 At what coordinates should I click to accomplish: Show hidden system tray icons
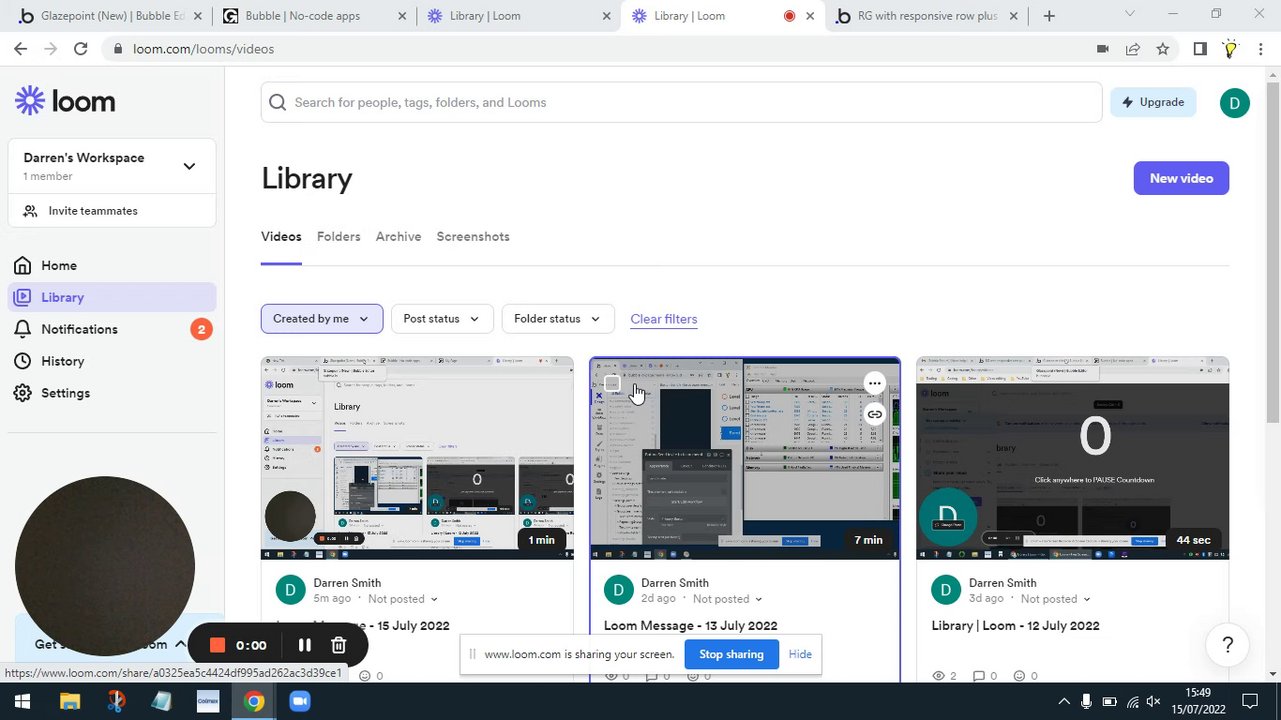[1064, 701]
